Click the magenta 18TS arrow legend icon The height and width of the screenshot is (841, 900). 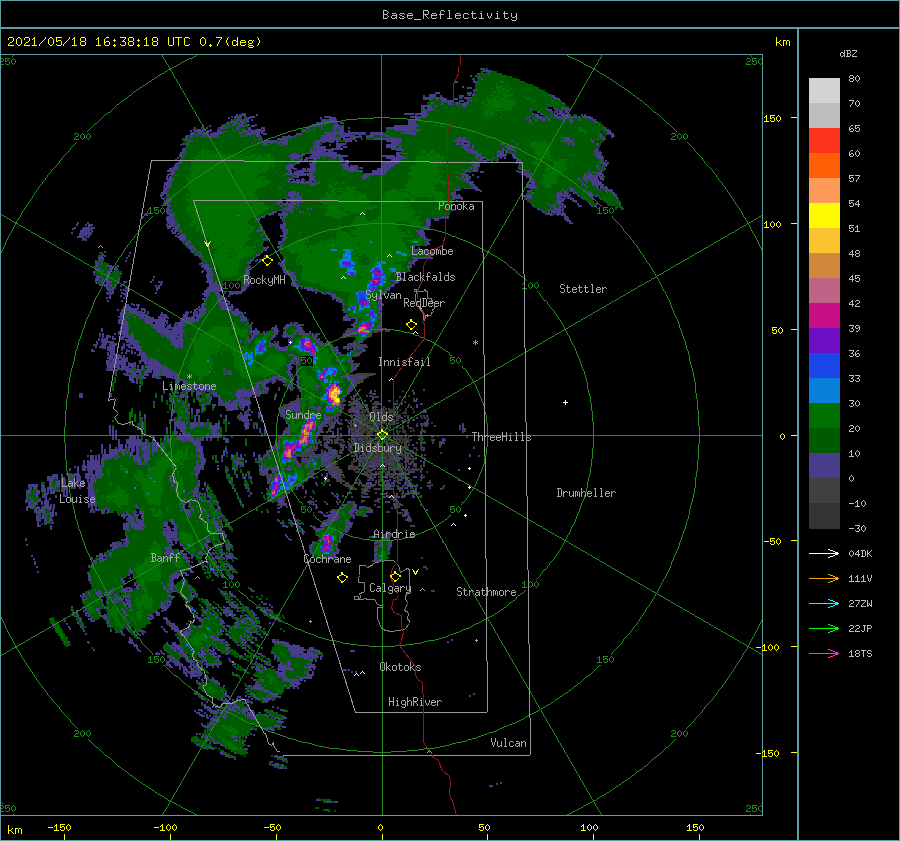pyautogui.click(x=824, y=653)
